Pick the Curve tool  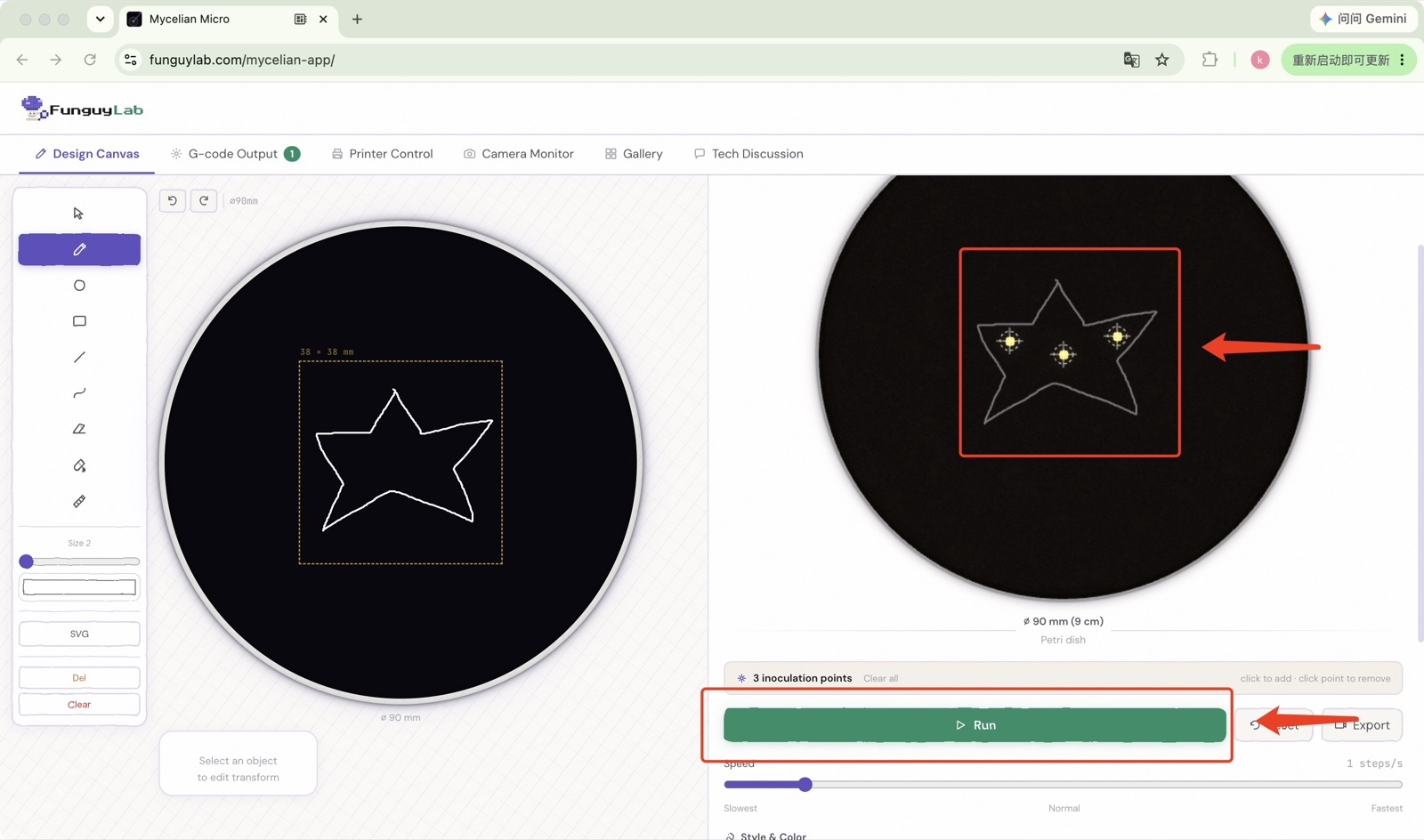click(79, 393)
